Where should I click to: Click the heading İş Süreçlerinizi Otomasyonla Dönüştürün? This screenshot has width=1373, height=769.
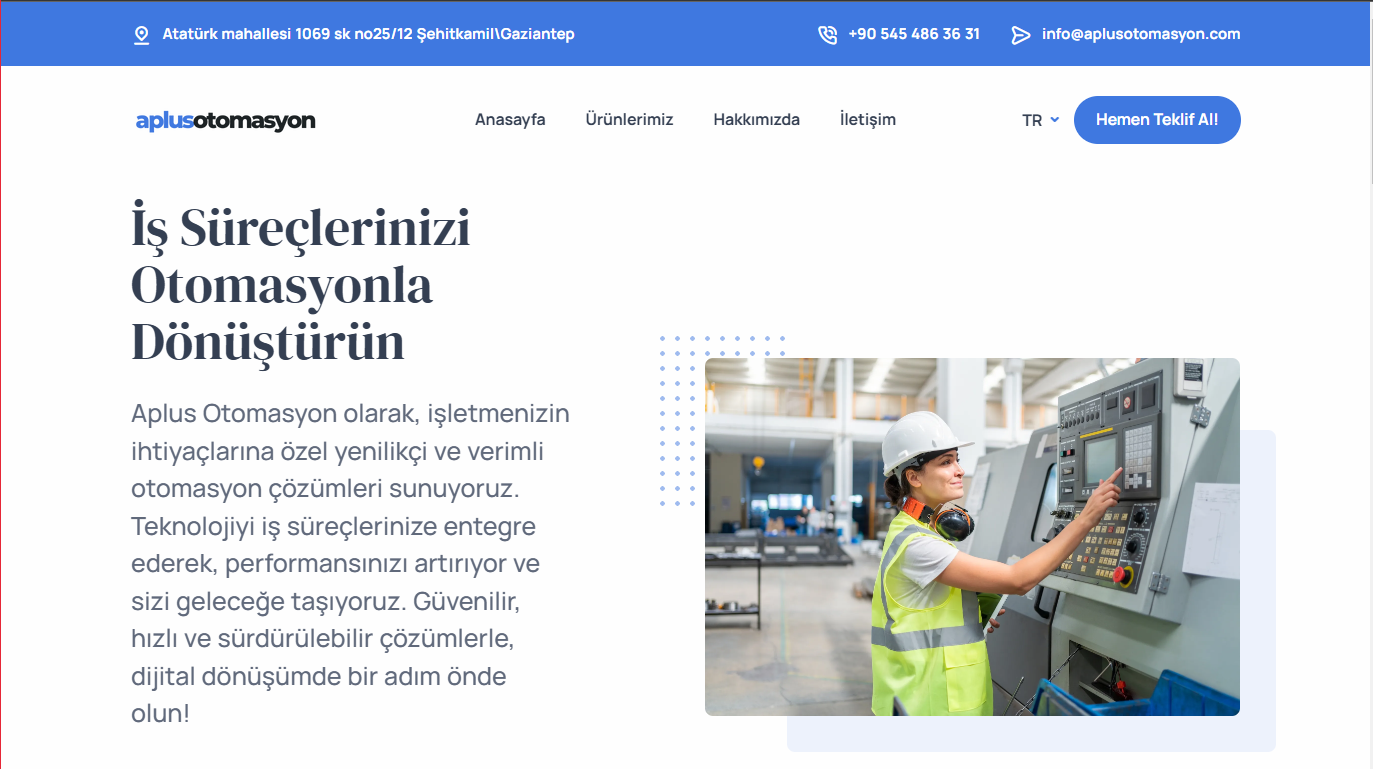[300, 285]
